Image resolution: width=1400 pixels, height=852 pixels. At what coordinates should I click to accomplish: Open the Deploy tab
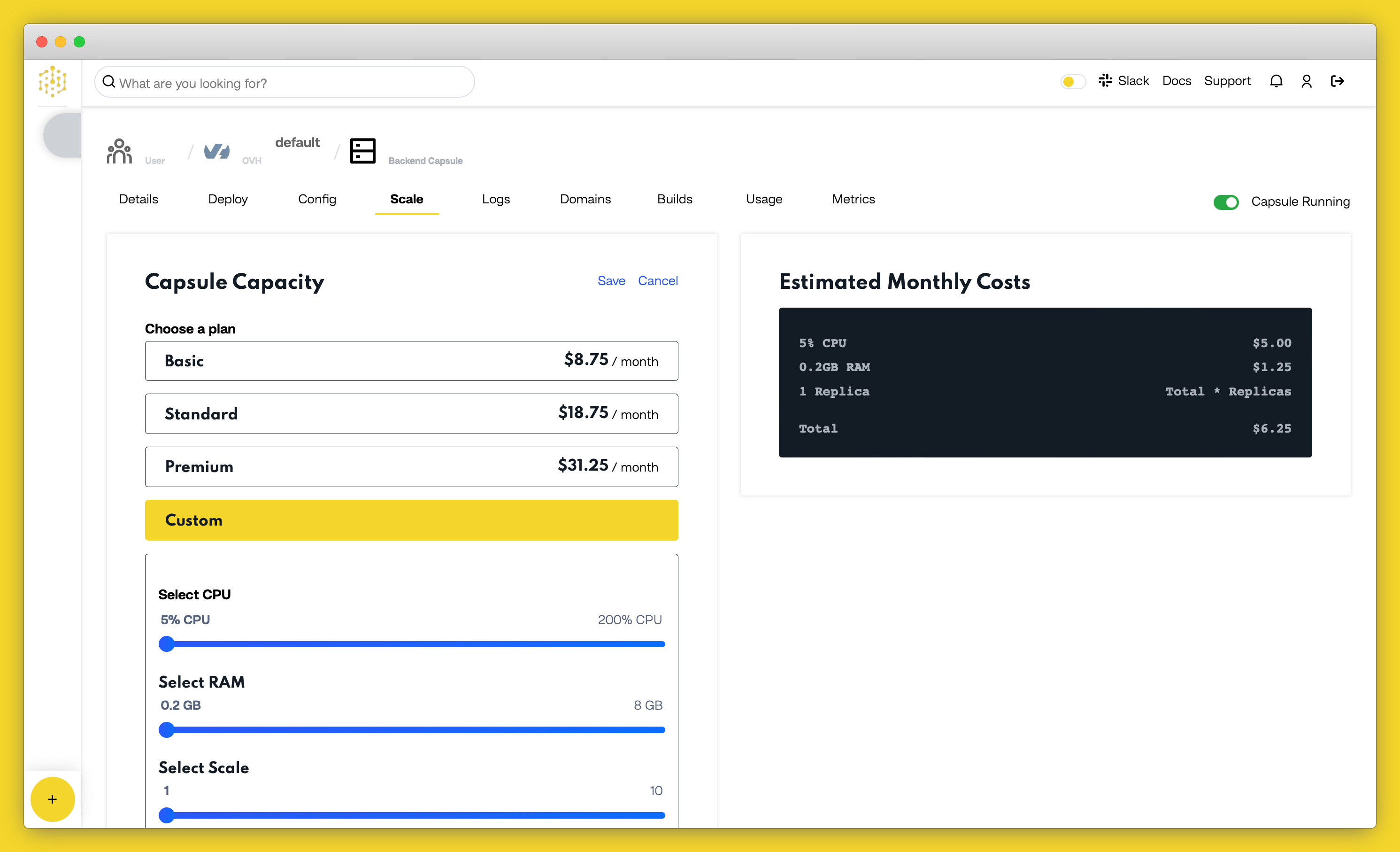pyautogui.click(x=228, y=199)
